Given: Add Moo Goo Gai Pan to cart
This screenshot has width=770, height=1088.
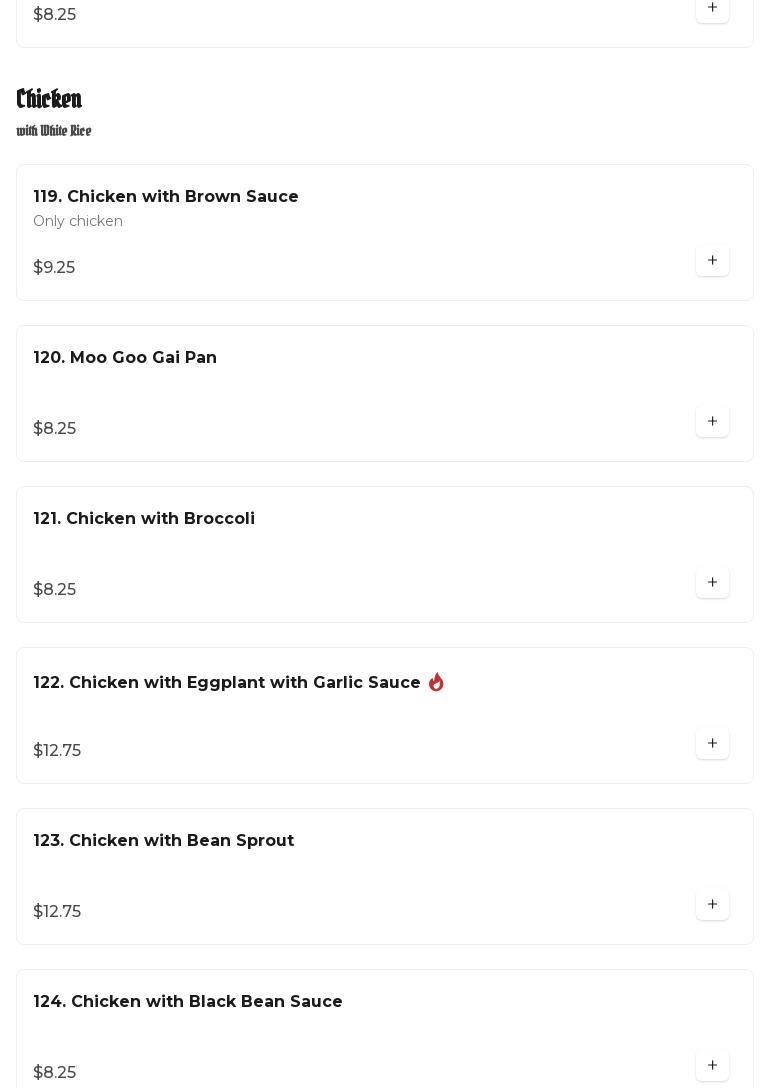Looking at the screenshot, I should click(x=712, y=422).
